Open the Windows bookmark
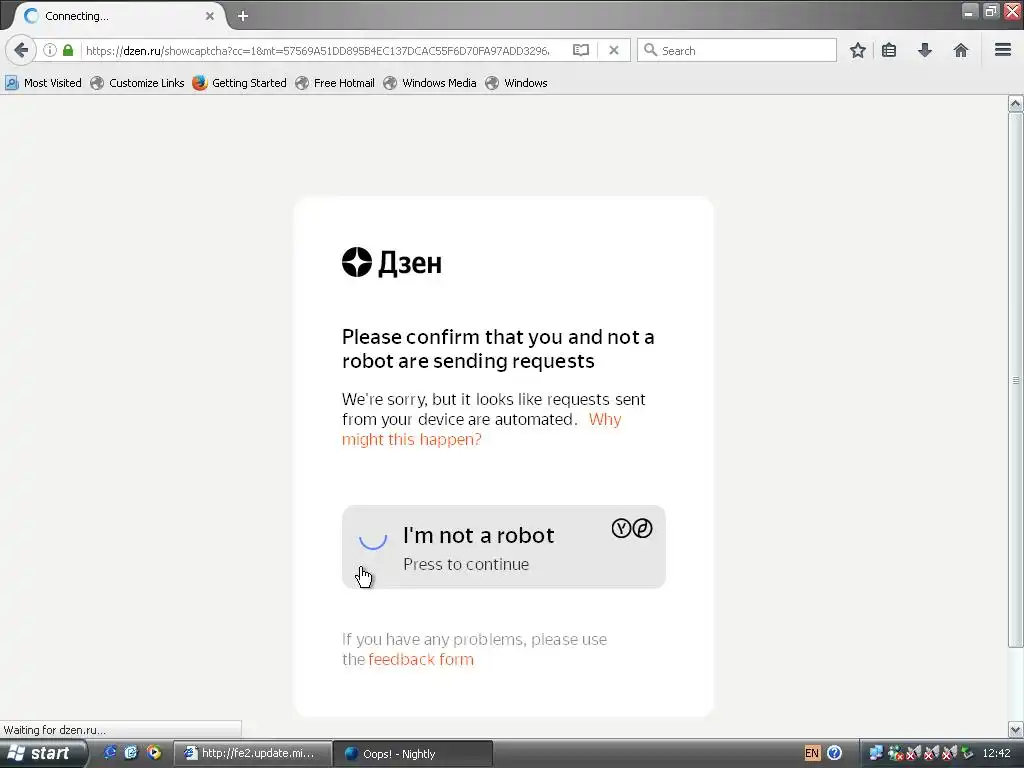This screenshot has height=768, width=1024. click(516, 83)
